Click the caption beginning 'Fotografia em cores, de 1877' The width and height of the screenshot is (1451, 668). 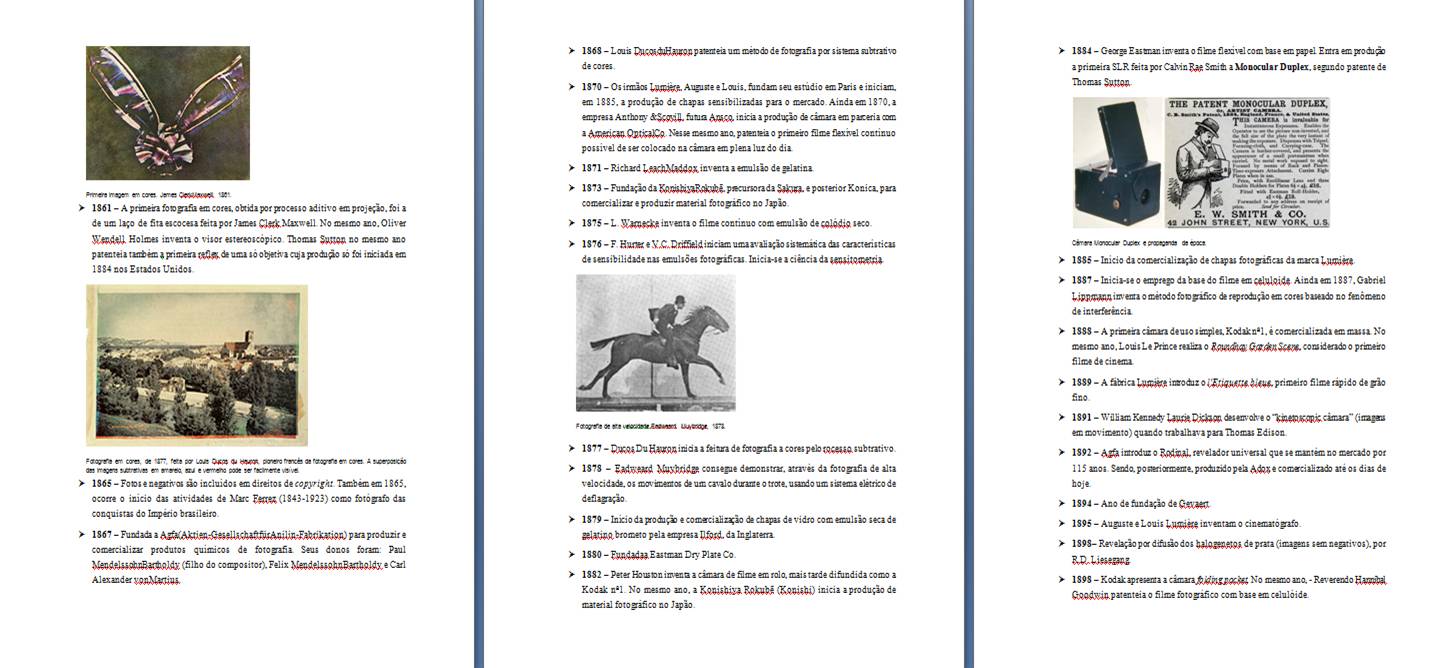click(248, 465)
